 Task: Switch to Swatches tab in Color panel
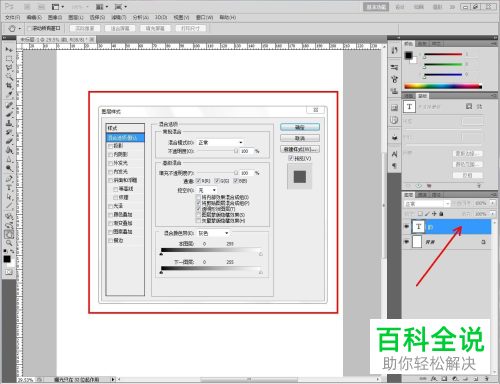click(422, 44)
